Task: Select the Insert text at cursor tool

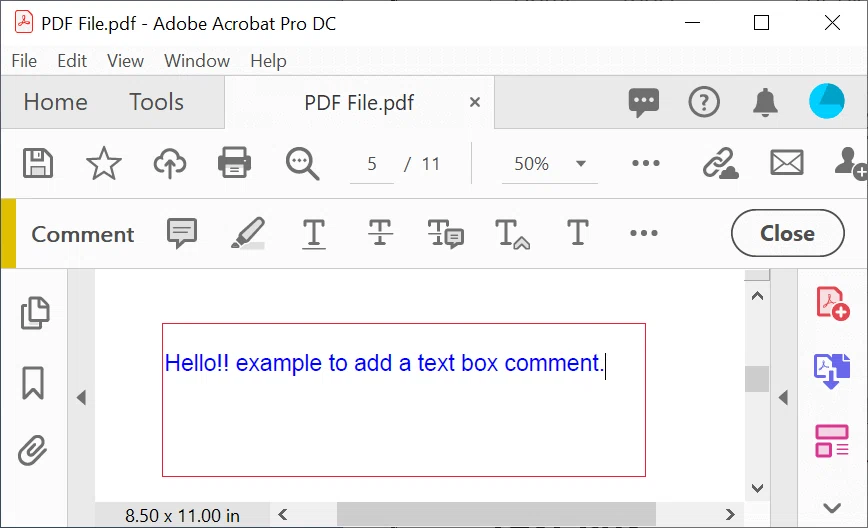Action: (x=512, y=234)
